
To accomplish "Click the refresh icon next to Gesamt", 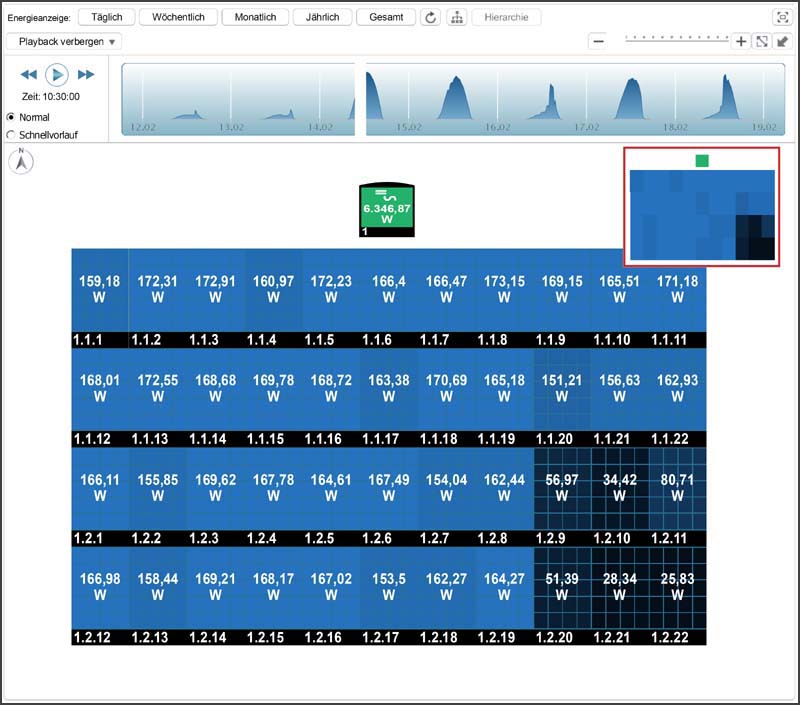I will pyautogui.click(x=430, y=18).
